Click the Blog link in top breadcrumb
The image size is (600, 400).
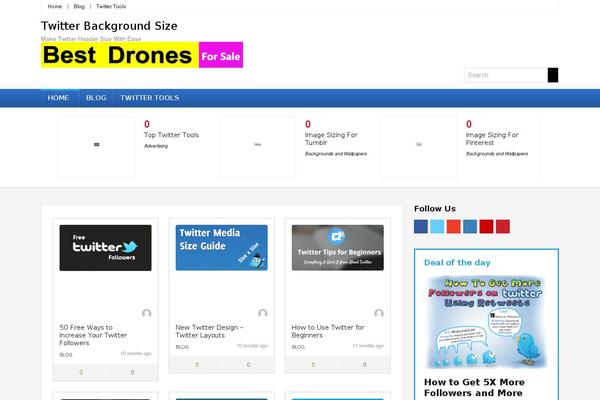pos(79,7)
